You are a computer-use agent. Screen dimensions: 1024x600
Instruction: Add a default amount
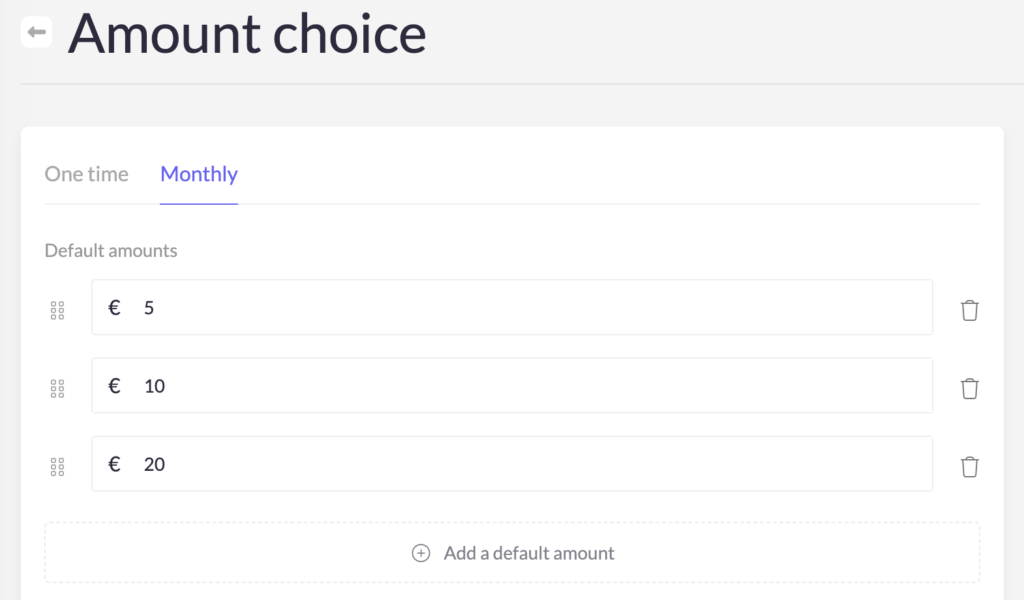click(x=512, y=552)
